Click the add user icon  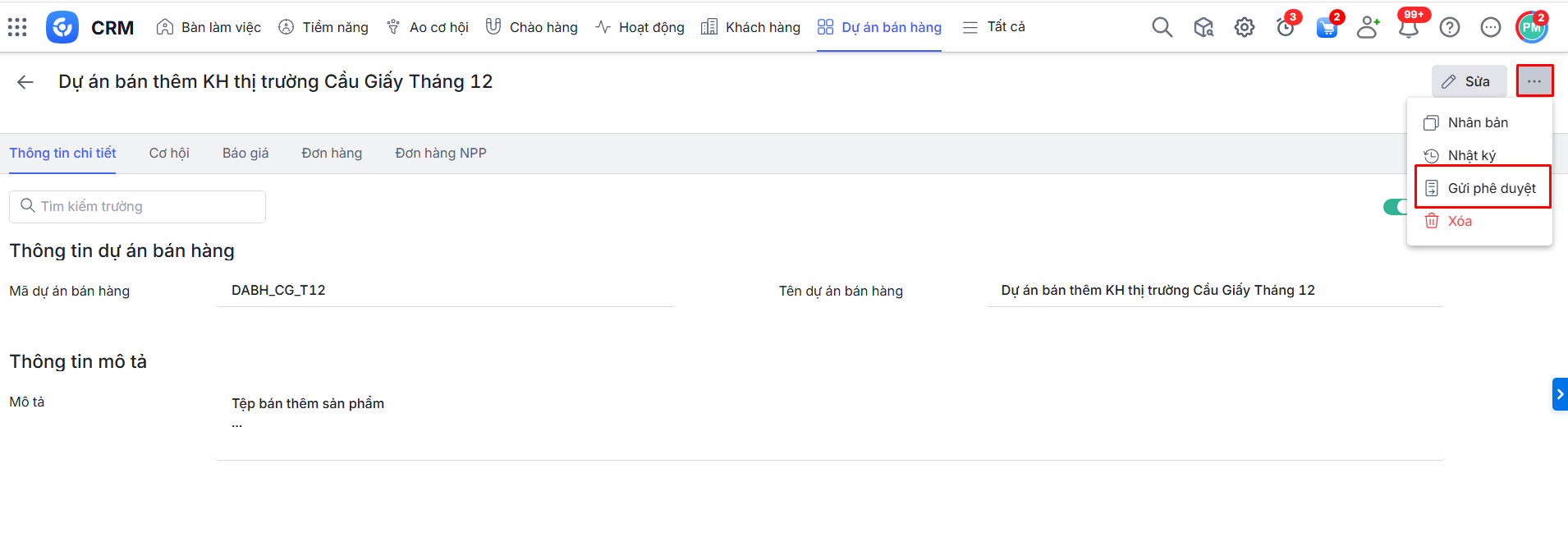coord(1368,27)
